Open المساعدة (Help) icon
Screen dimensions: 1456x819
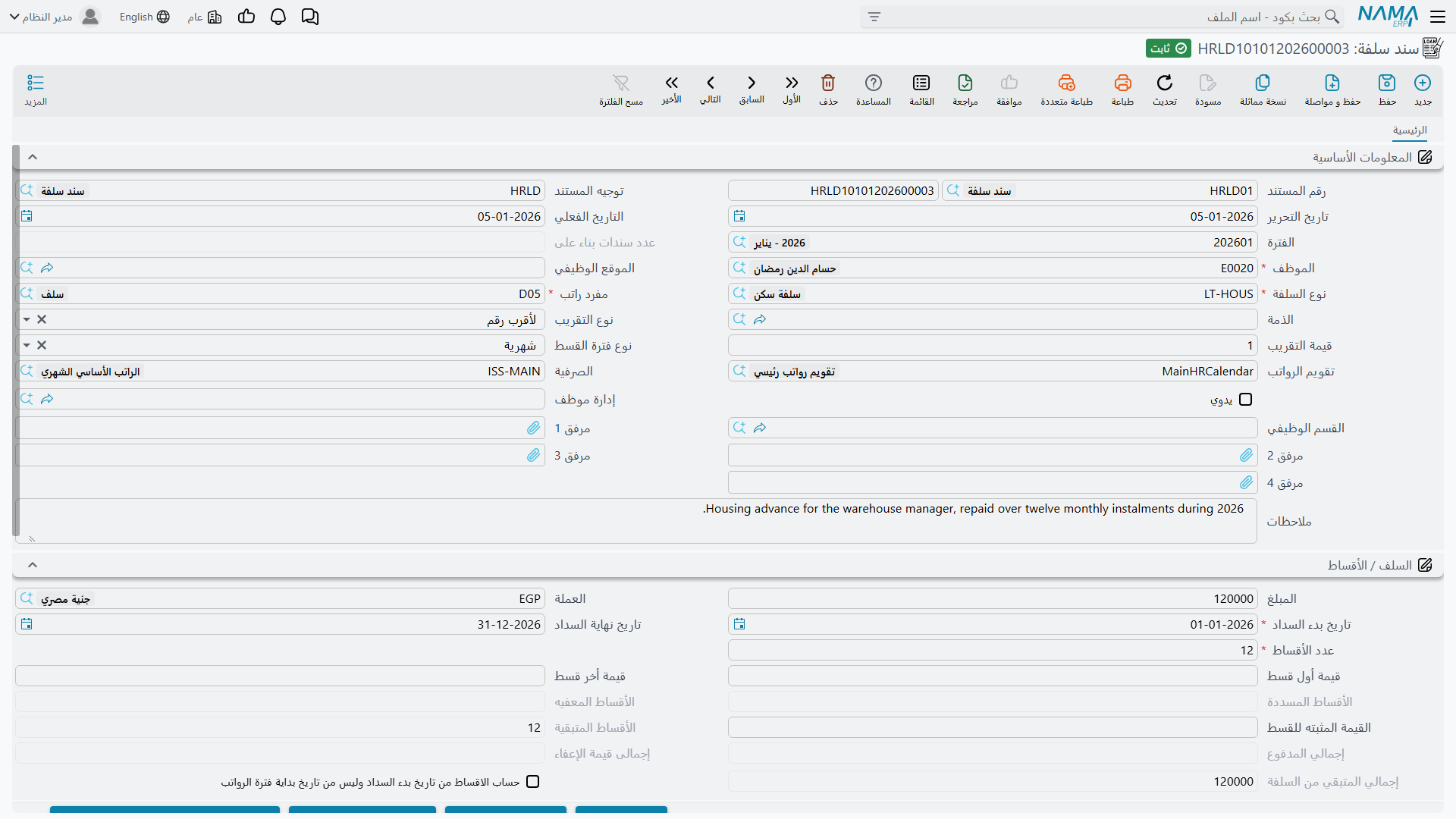[874, 83]
